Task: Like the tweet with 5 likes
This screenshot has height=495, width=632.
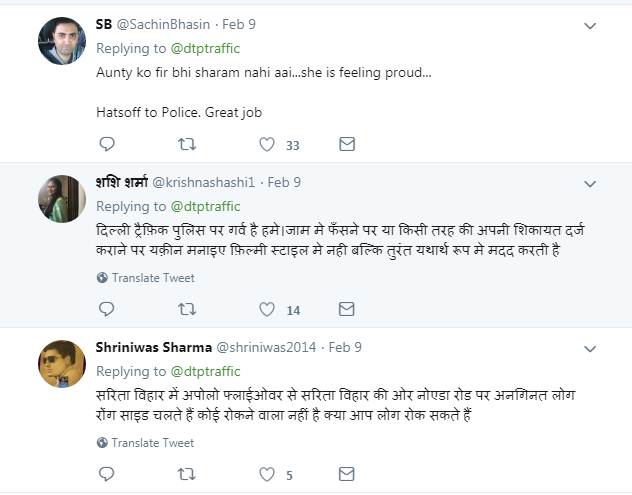Action: (x=267, y=475)
